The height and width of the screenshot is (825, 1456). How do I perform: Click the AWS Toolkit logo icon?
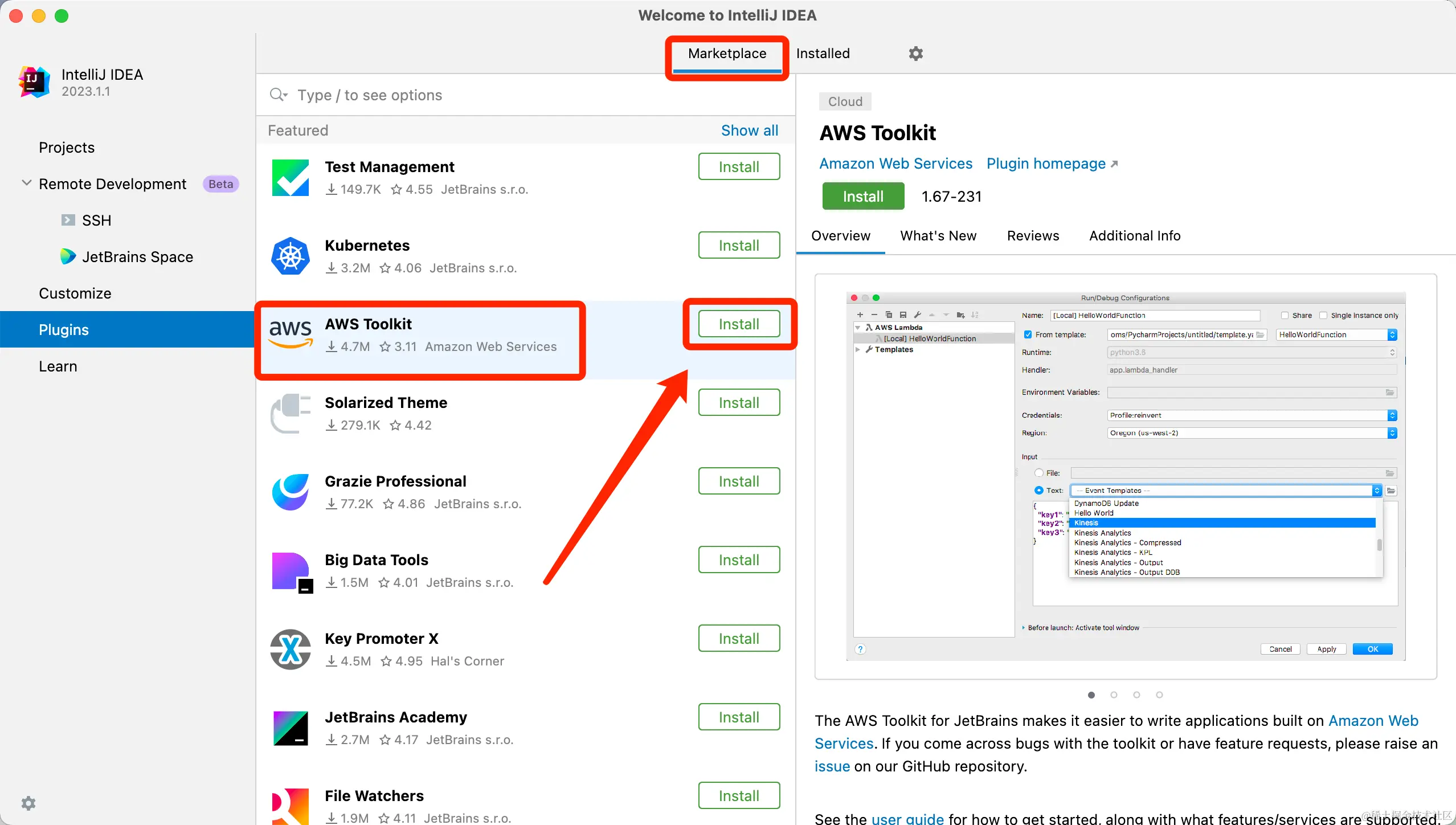pos(291,334)
